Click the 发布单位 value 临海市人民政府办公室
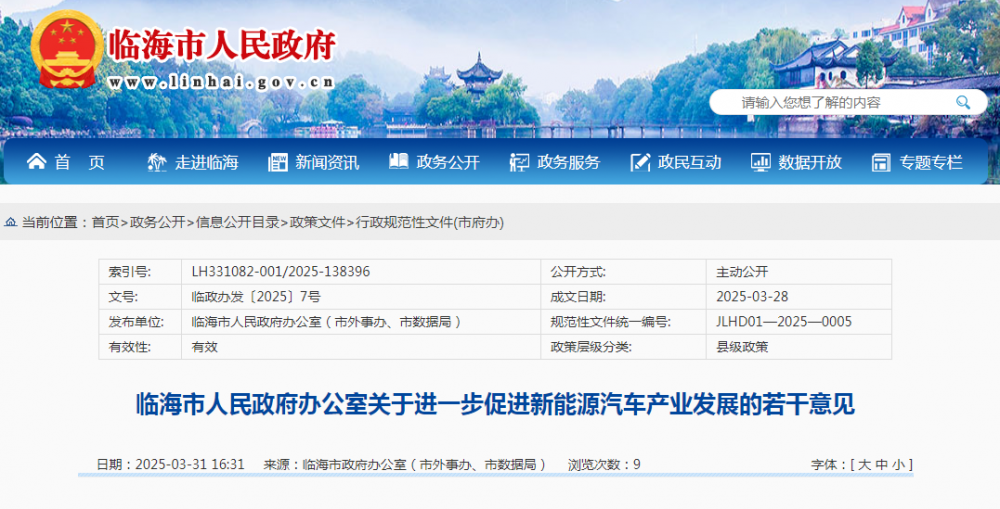Screen dimensions: 1000x509 tap(254, 322)
